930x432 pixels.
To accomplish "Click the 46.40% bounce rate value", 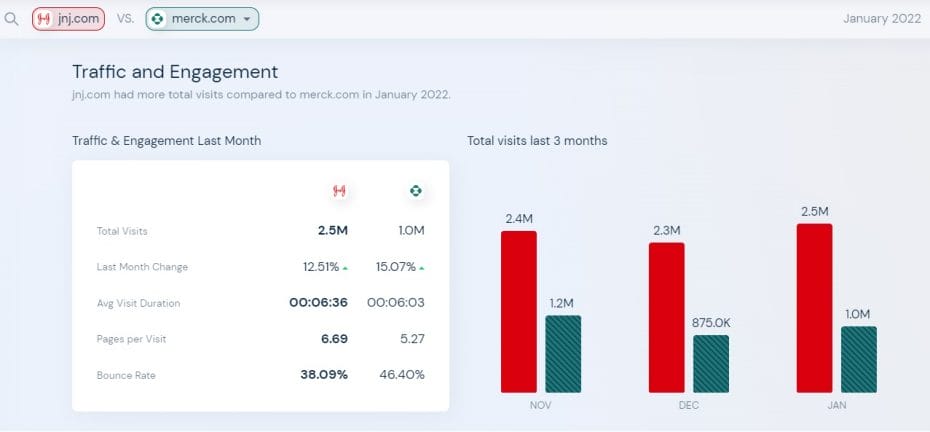I will [402, 375].
